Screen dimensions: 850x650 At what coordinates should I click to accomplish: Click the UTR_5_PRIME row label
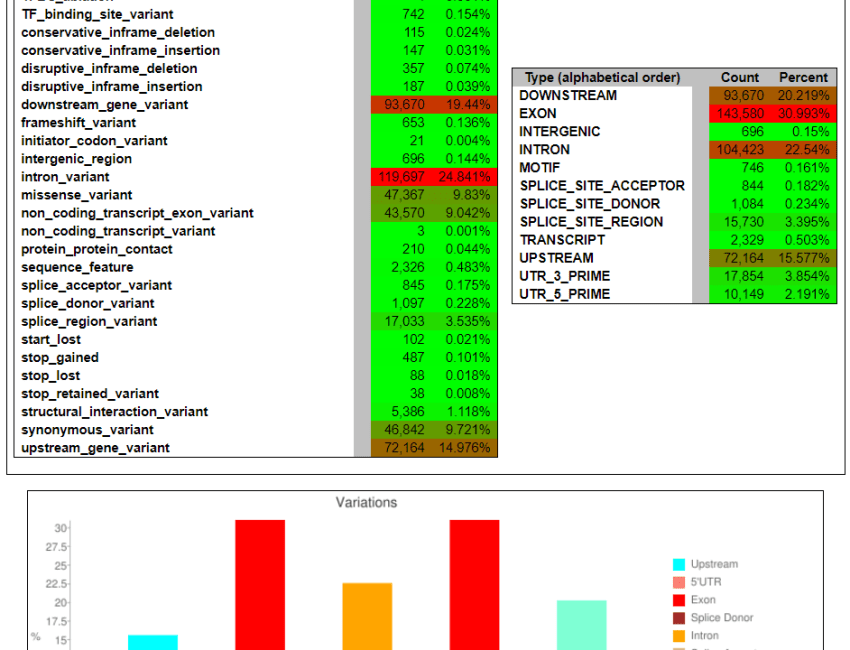tap(565, 294)
